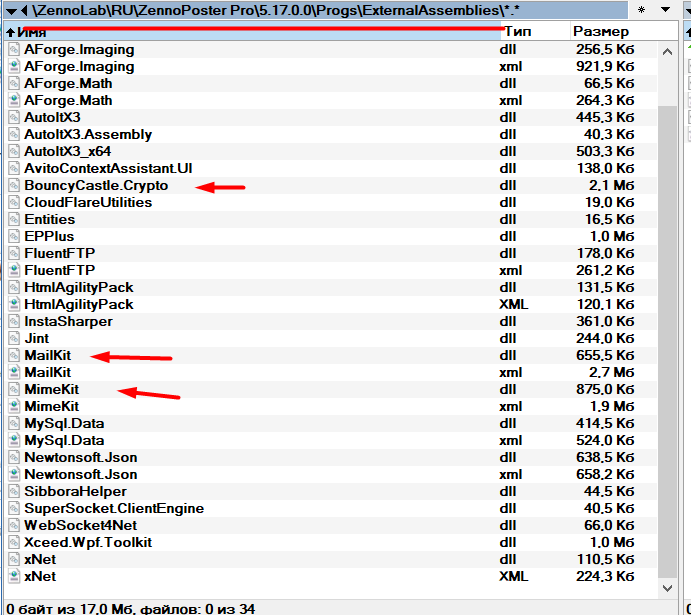
Task: Sort files by the Имя column
Action: 253,32
